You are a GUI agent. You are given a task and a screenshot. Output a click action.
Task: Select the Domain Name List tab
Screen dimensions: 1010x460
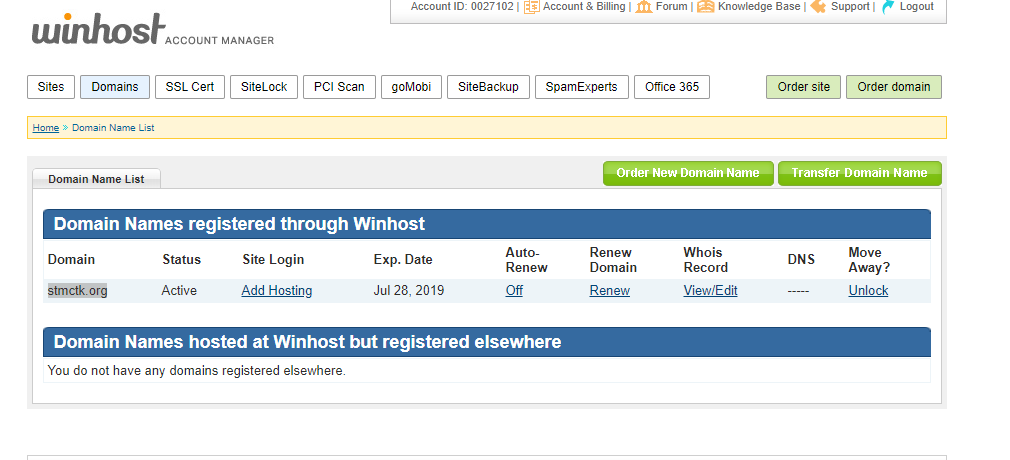click(x=96, y=179)
